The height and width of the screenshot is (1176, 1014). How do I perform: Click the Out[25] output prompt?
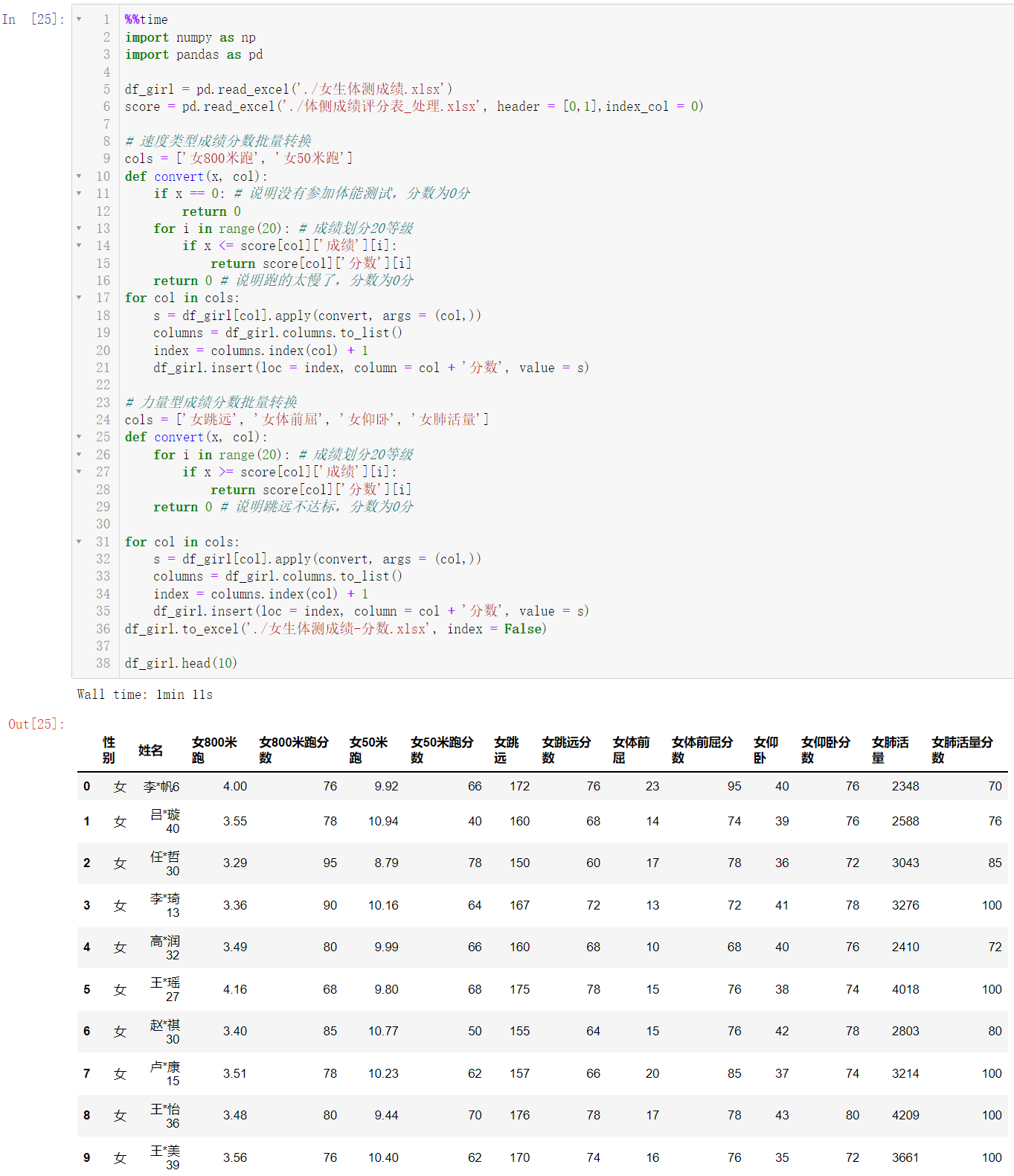tap(36, 724)
